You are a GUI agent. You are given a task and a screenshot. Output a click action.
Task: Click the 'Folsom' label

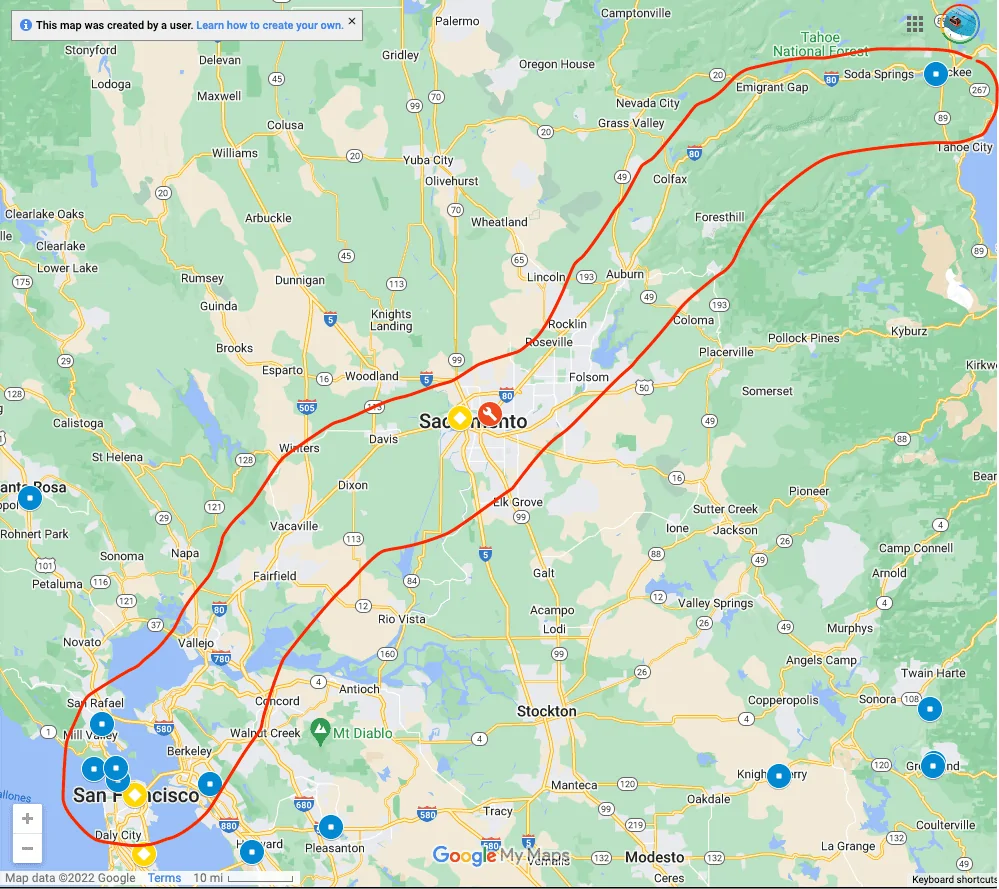click(589, 377)
